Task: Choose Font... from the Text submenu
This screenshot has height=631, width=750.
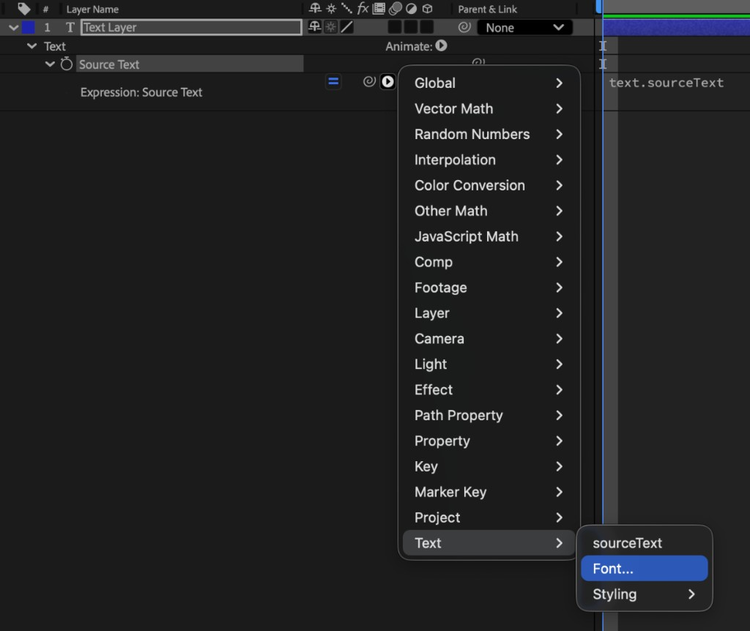Action: [x=644, y=569]
